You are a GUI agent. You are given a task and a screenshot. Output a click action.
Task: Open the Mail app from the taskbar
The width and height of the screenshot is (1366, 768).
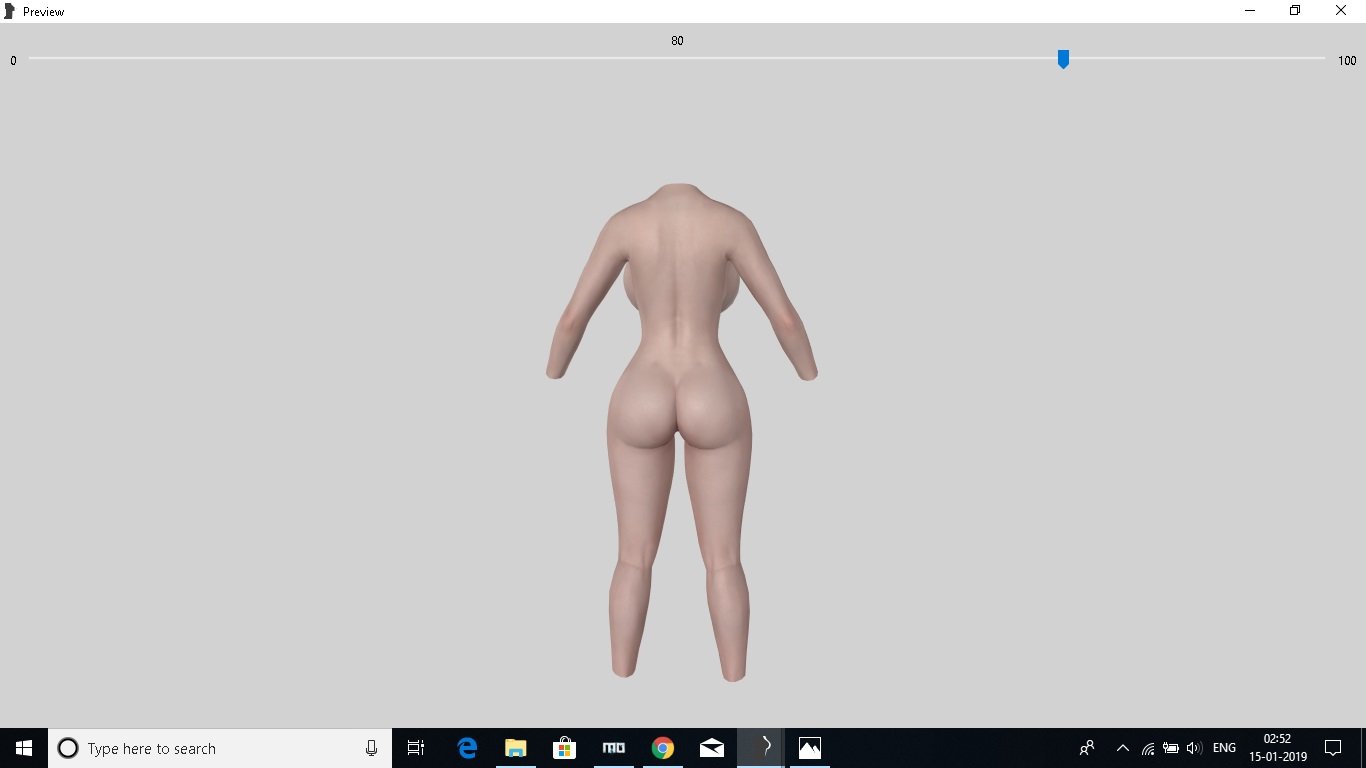point(712,748)
